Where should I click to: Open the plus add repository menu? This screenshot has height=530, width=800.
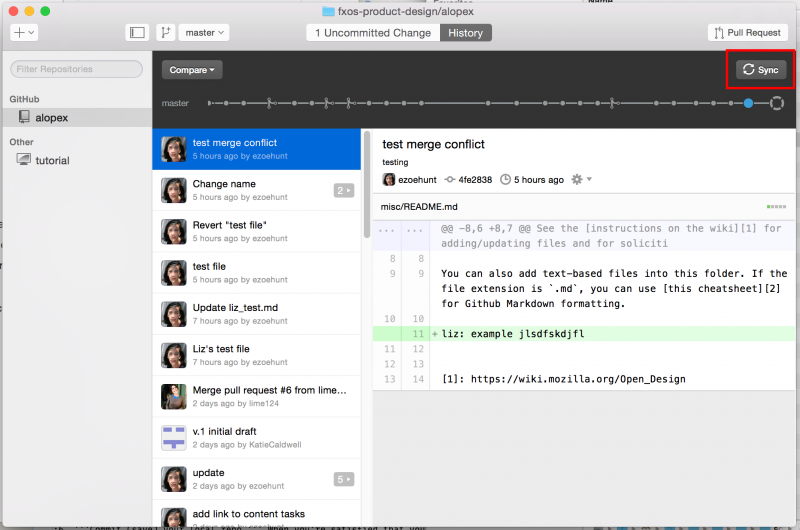tap(23, 33)
